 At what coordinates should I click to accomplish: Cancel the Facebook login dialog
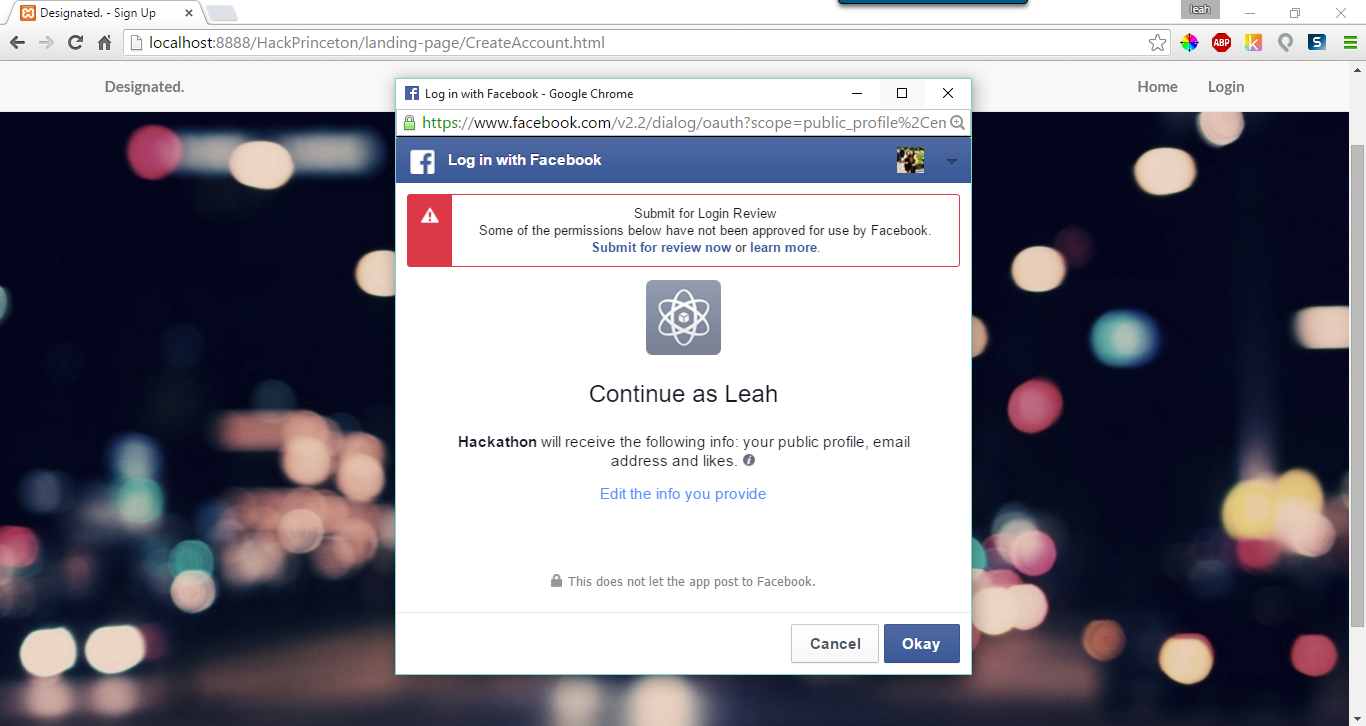835,644
